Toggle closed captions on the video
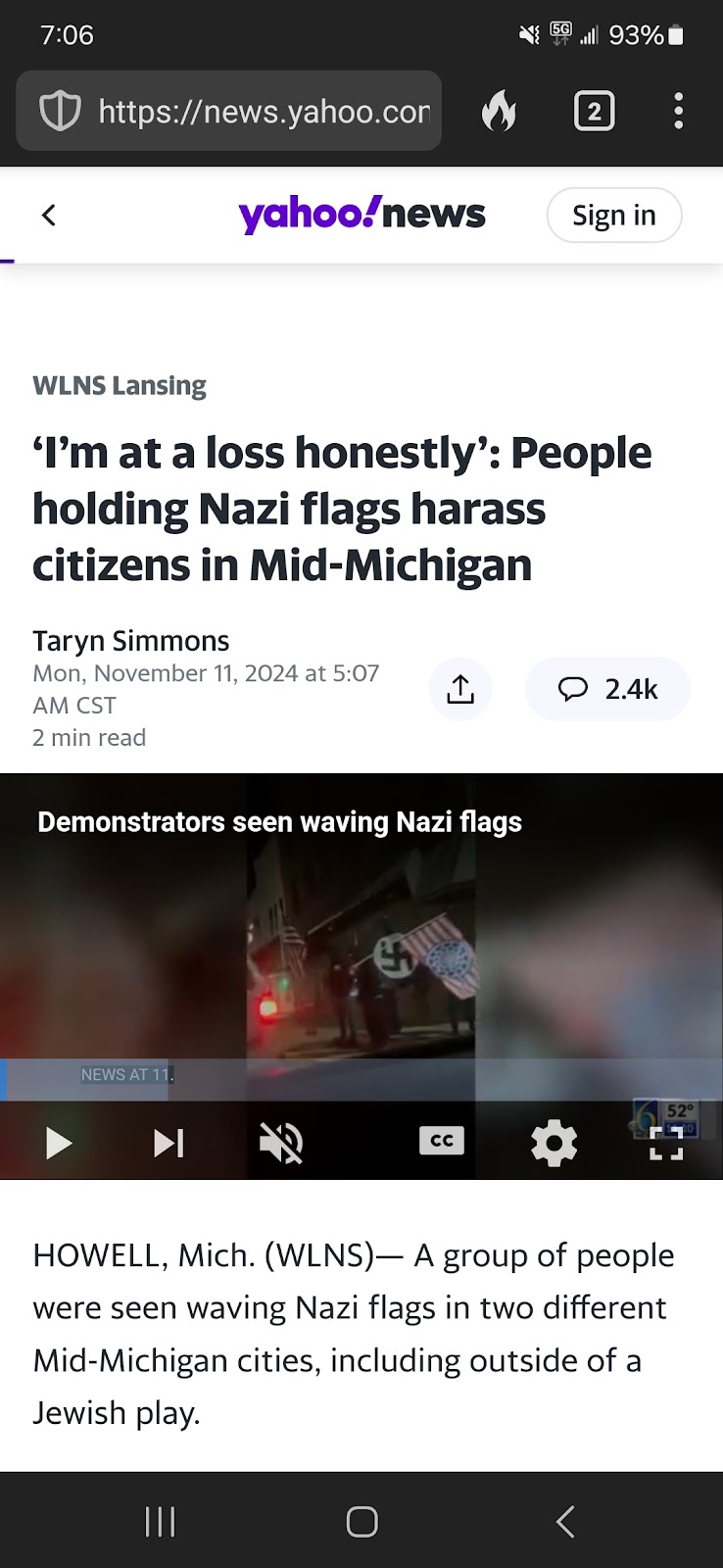Image resolution: width=723 pixels, height=1568 pixels. tap(442, 1141)
